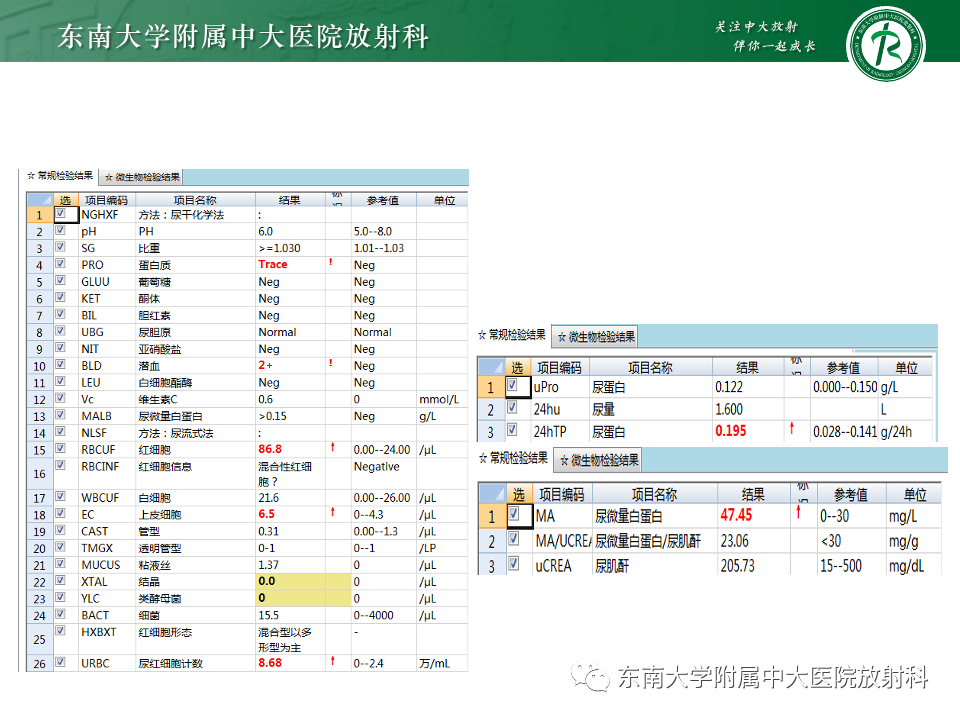This screenshot has height=720, width=960.
Task: Click the WeChat icon near bottom watermark
Action: 590,676
